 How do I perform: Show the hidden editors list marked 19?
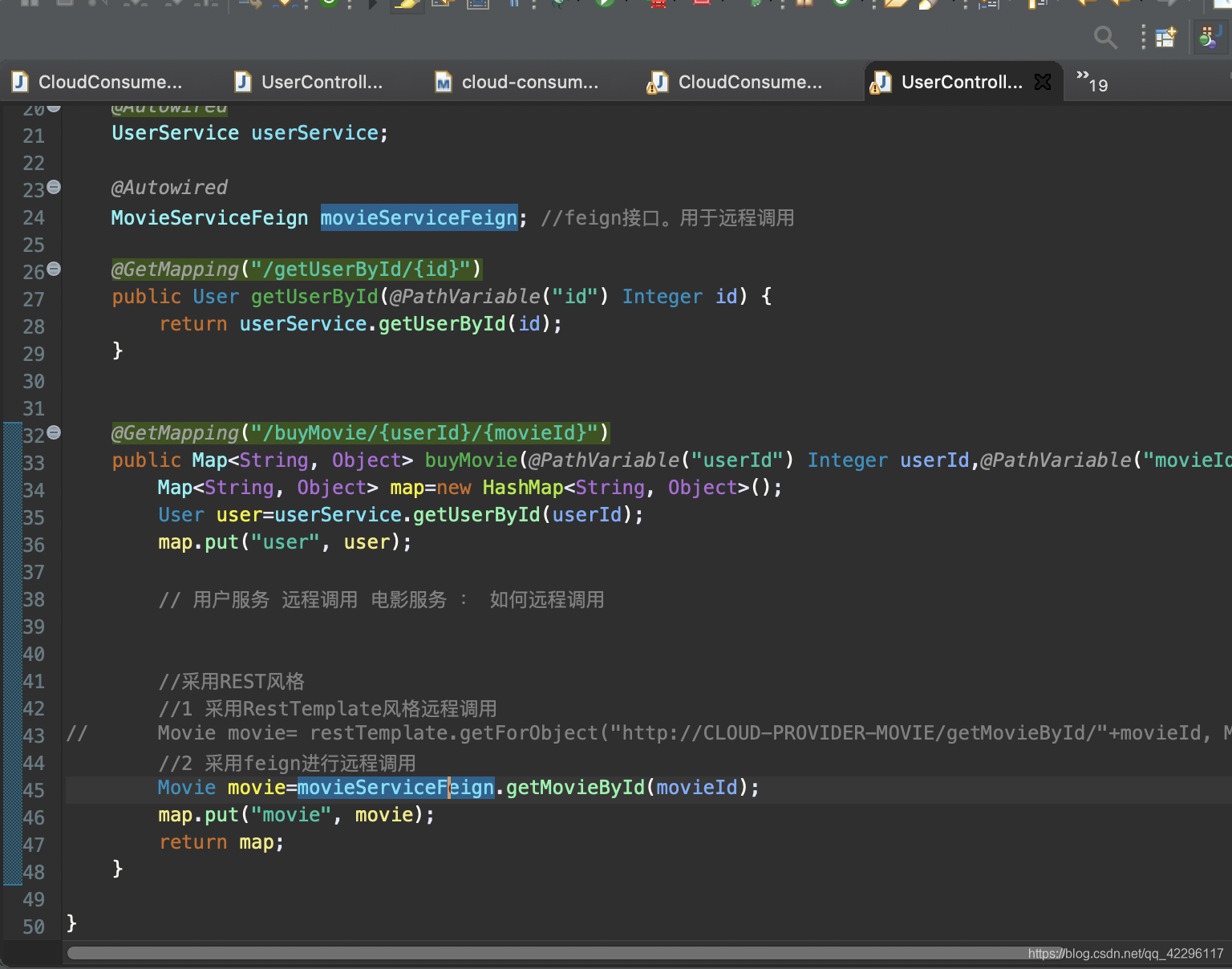(1092, 82)
